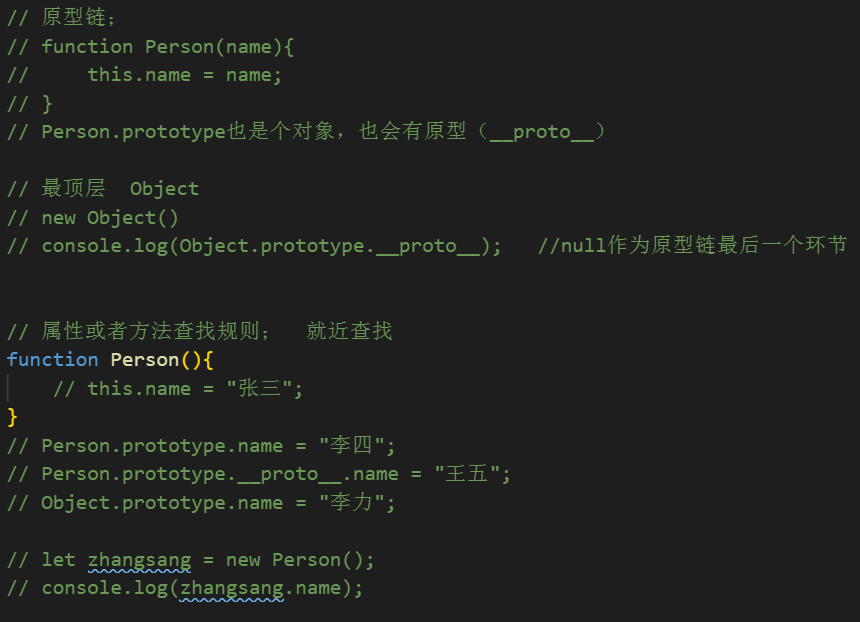Click the 就近查找 comment text

[349, 331]
